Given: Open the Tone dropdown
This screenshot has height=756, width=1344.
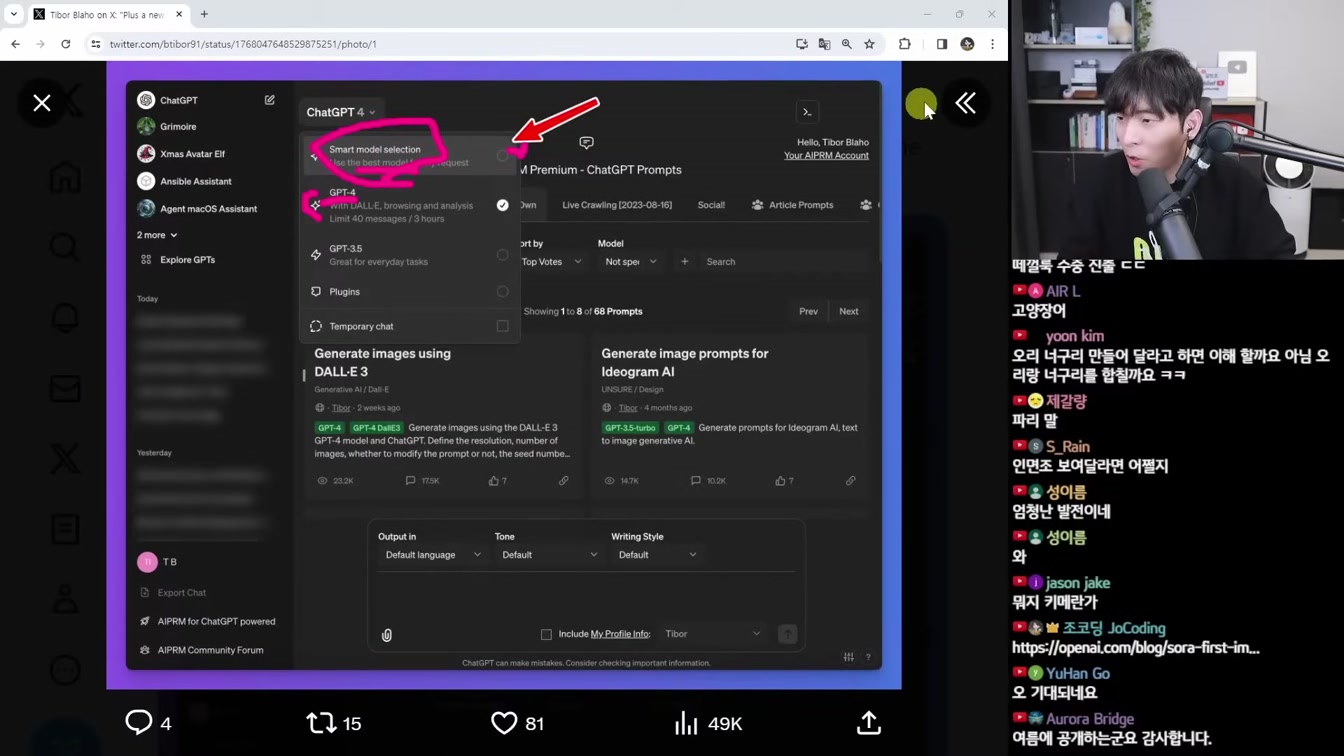Looking at the screenshot, I should [548, 555].
